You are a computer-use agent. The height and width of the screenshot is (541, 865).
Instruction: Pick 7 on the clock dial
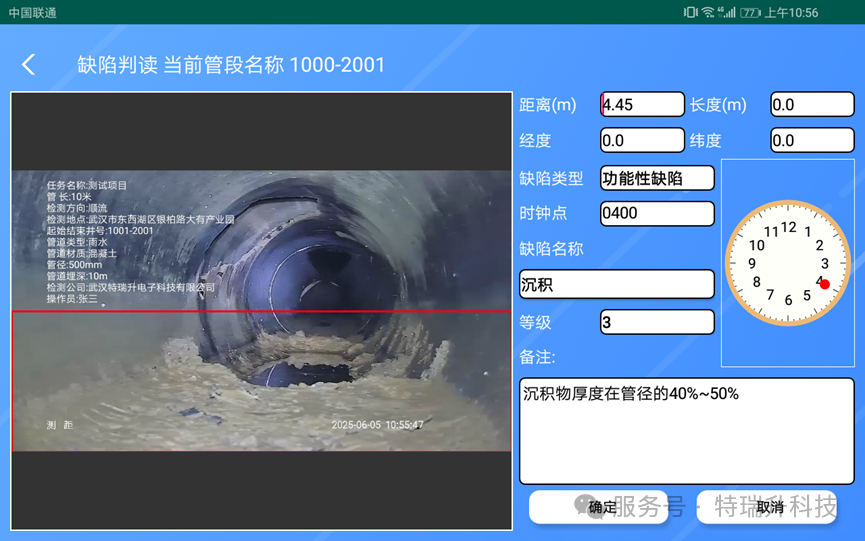point(770,295)
